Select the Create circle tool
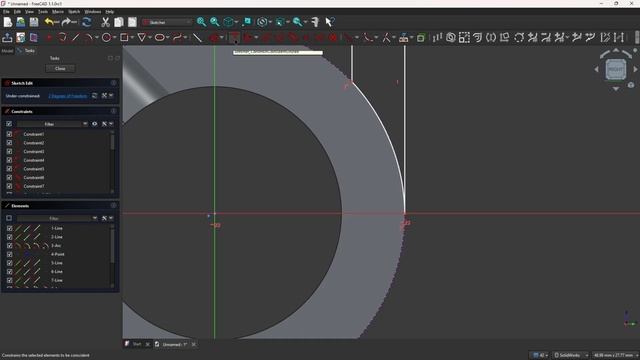Screen dimensions: 640x360 pos(106,38)
